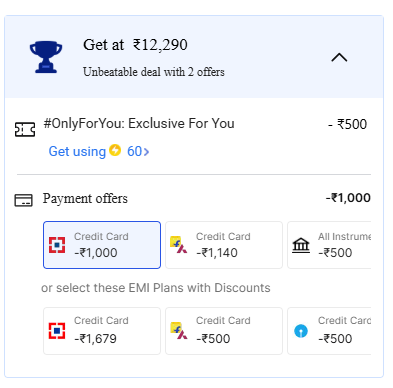The width and height of the screenshot is (393, 388).
Task: Choose HDFC EMI plan -₹1,679
Action: coord(102,331)
